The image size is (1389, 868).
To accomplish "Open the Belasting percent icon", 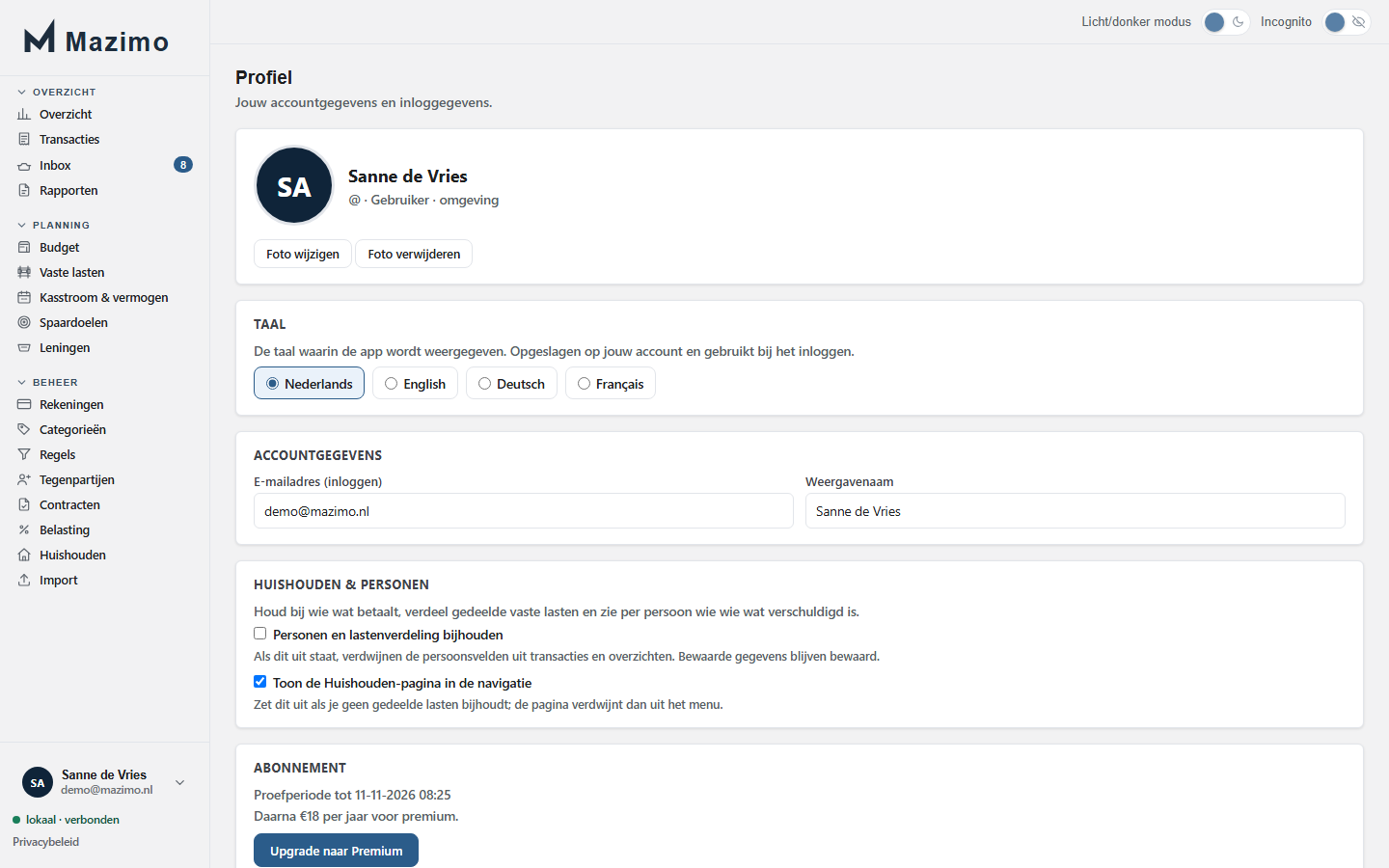I will (24, 529).
